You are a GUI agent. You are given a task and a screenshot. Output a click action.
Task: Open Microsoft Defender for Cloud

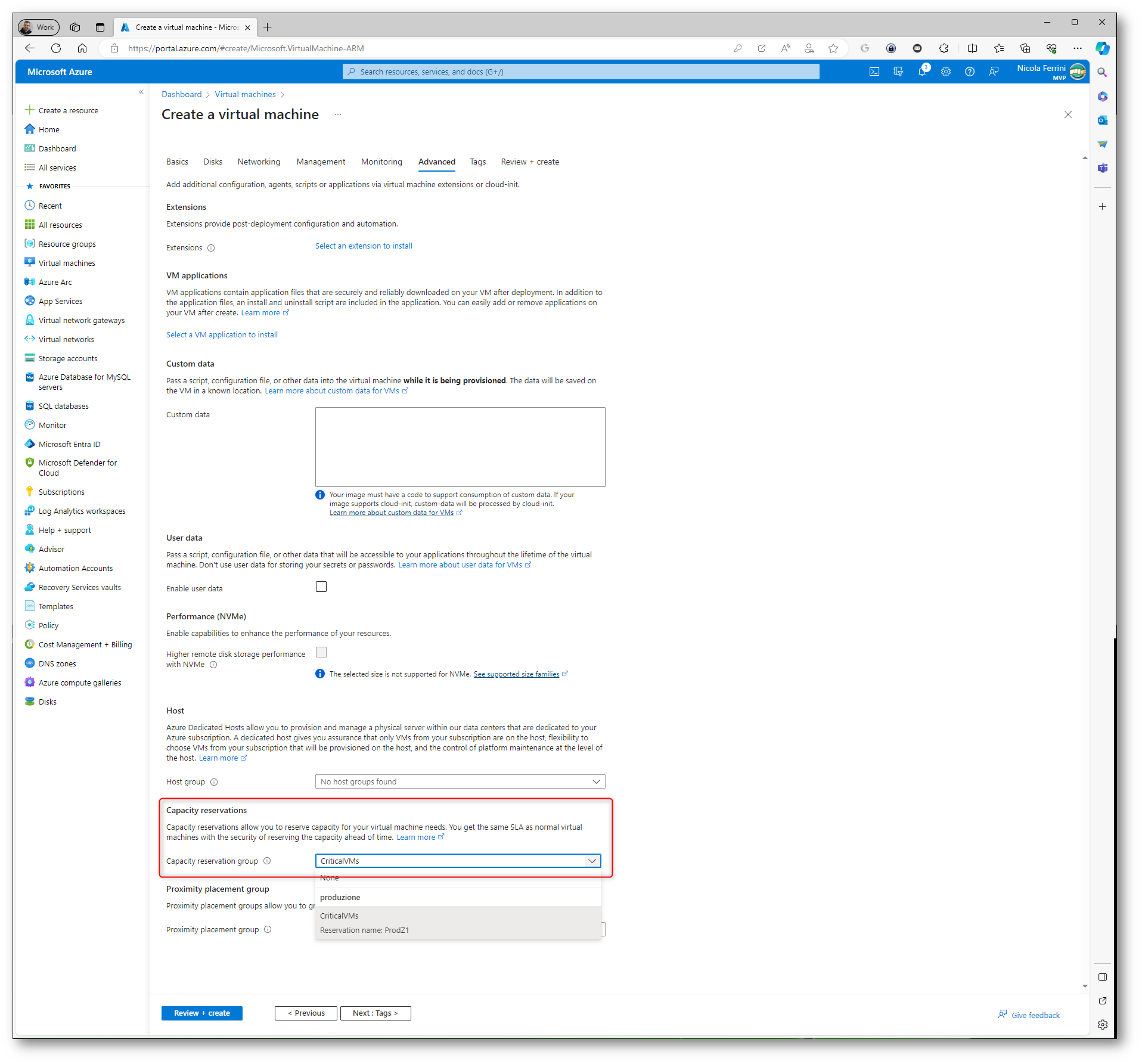tap(77, 467)
